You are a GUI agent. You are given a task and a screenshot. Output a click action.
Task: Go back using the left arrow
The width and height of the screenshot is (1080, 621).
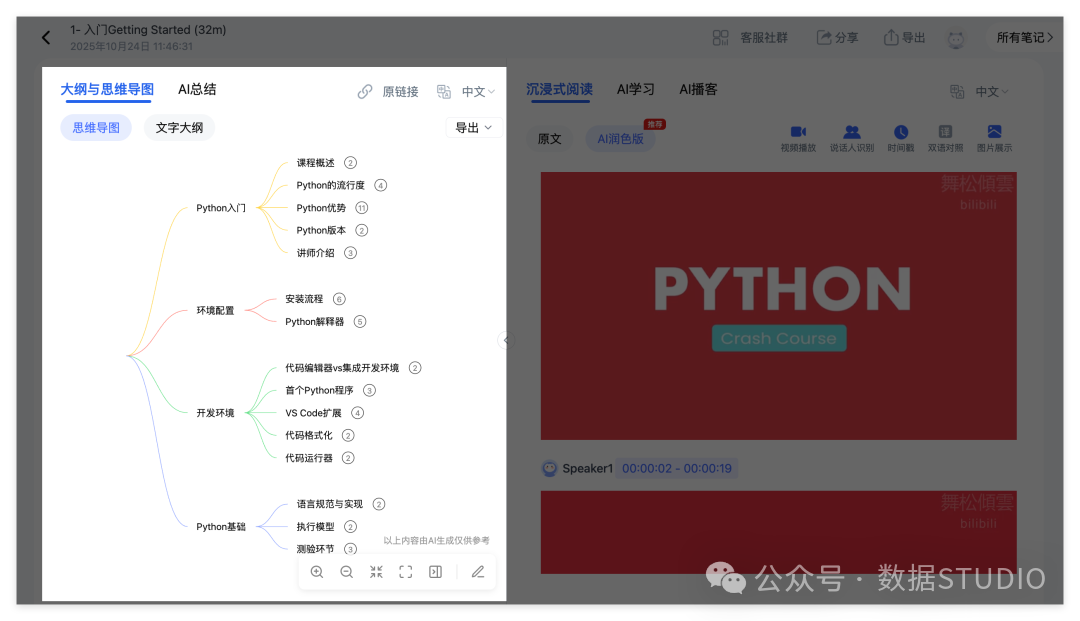pyautogui.click(x=46, y=37)
